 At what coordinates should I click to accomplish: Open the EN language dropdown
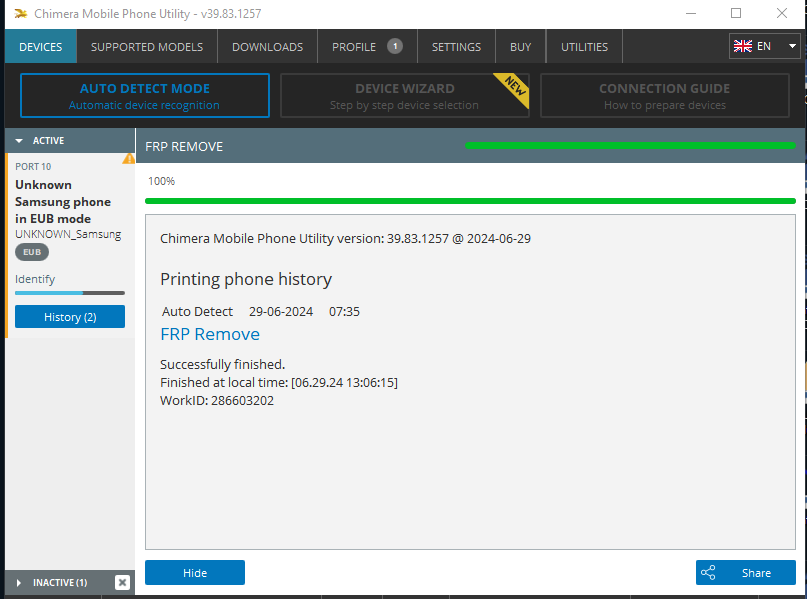tap(764, 46)
